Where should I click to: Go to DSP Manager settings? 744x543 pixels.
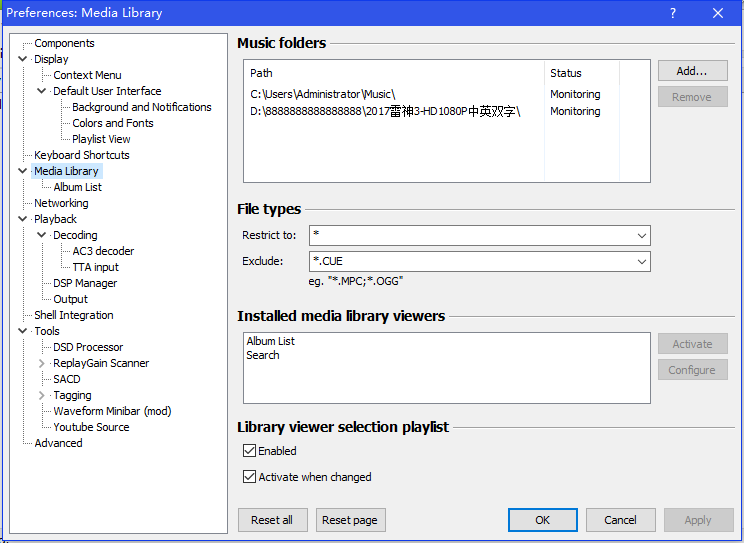85,283
